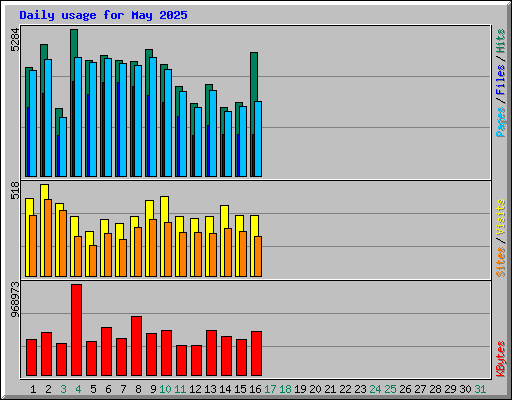Click day label 14 on the axis
Screen dimensions: 512x400
click(x=225, y=389)
